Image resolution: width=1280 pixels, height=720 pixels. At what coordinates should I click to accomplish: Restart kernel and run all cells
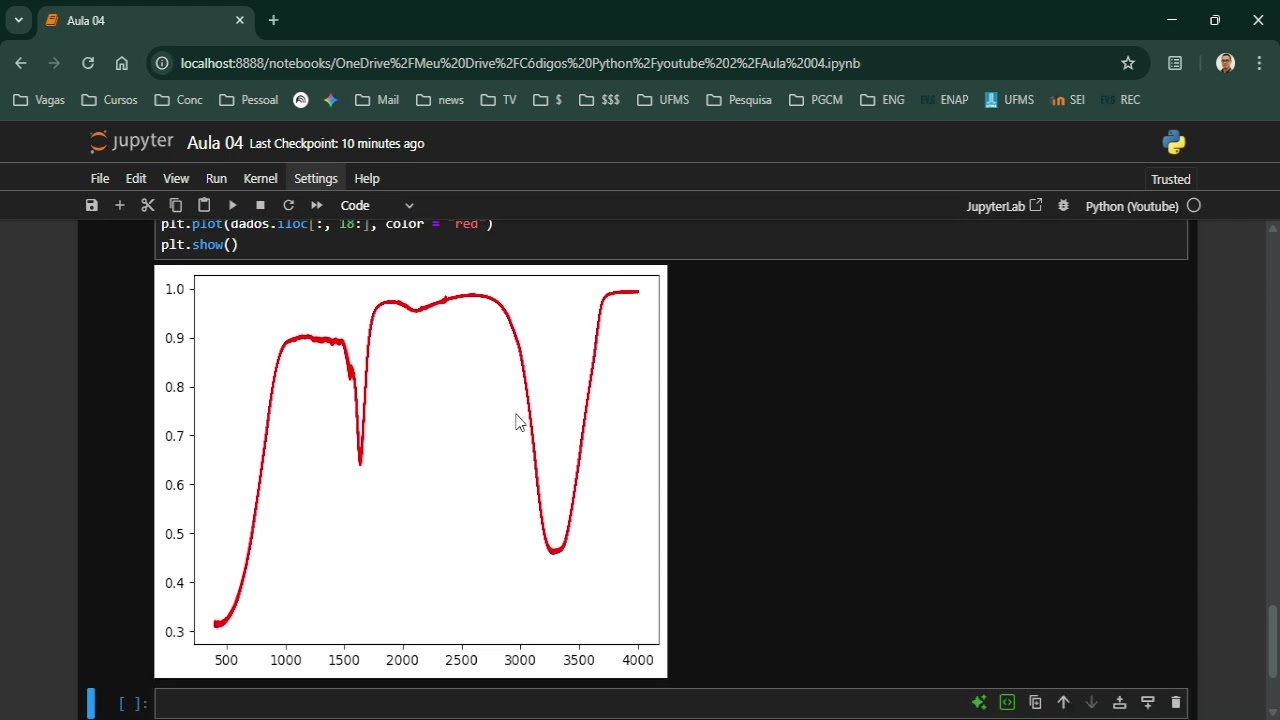coord(317,205)
